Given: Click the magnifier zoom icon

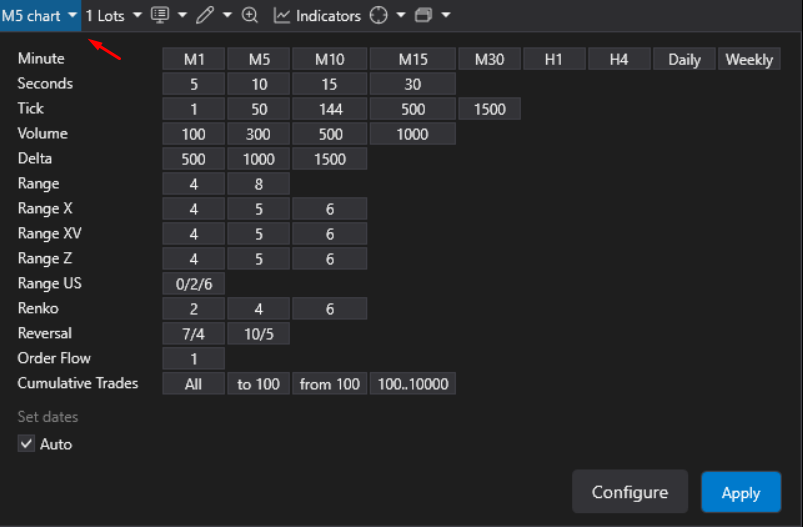Looking at the screenshot, I should click(250, 16).
